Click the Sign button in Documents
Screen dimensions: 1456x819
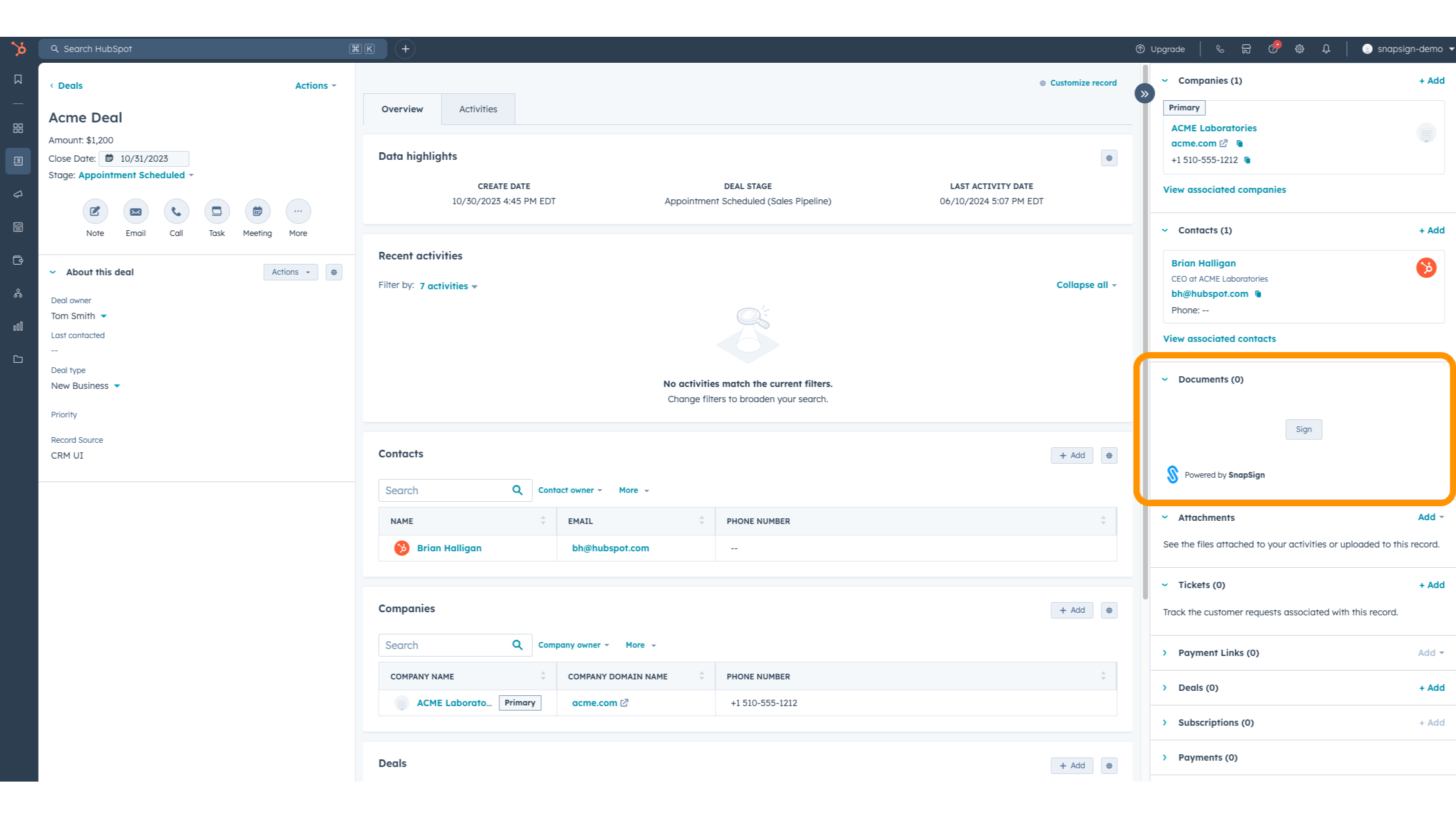point(1304,429)
